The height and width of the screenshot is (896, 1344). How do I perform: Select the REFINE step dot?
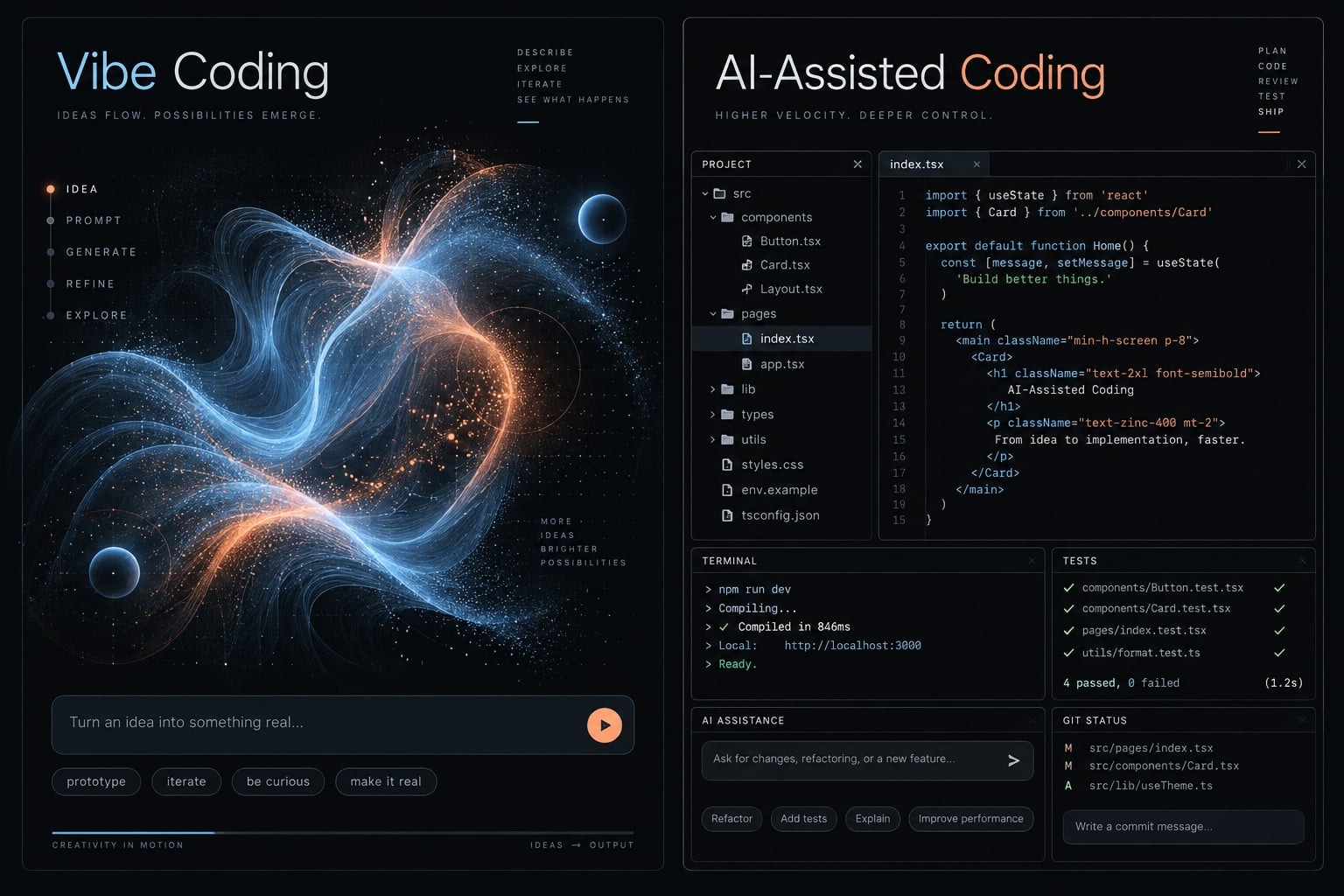click(x=50, y=283)
